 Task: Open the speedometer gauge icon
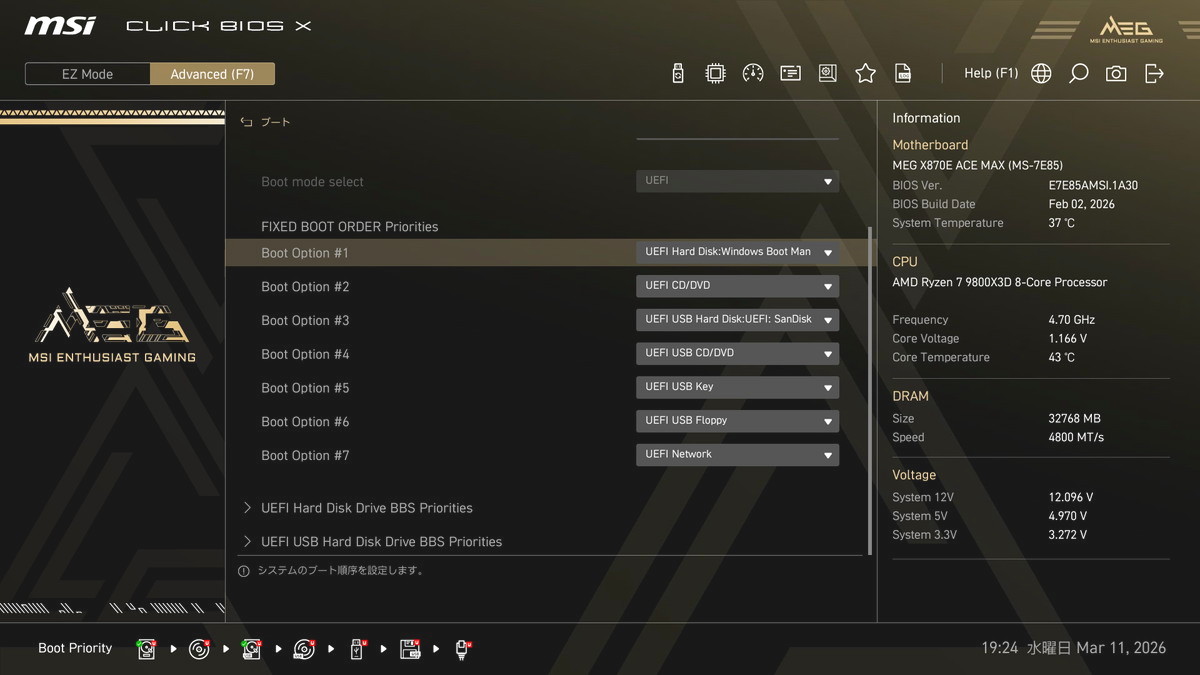pos(753,73)
